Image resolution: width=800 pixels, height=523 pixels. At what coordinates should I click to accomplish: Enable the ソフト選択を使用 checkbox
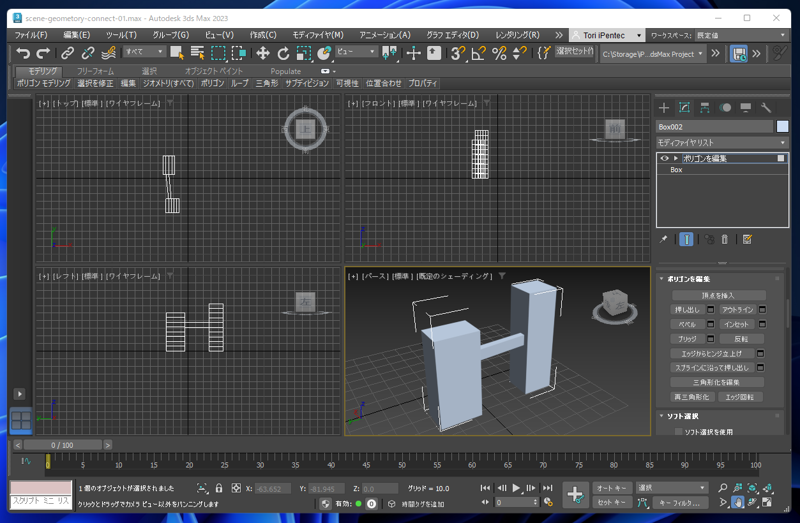(x=679, y=432)
